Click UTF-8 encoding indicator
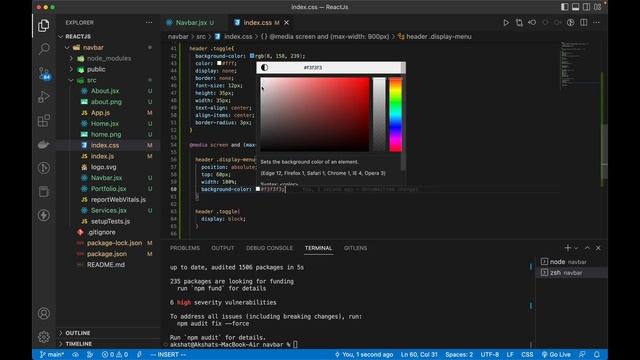The width and height of the screenshot is (640, 360). pyautogui.click(x=489, y=354)
